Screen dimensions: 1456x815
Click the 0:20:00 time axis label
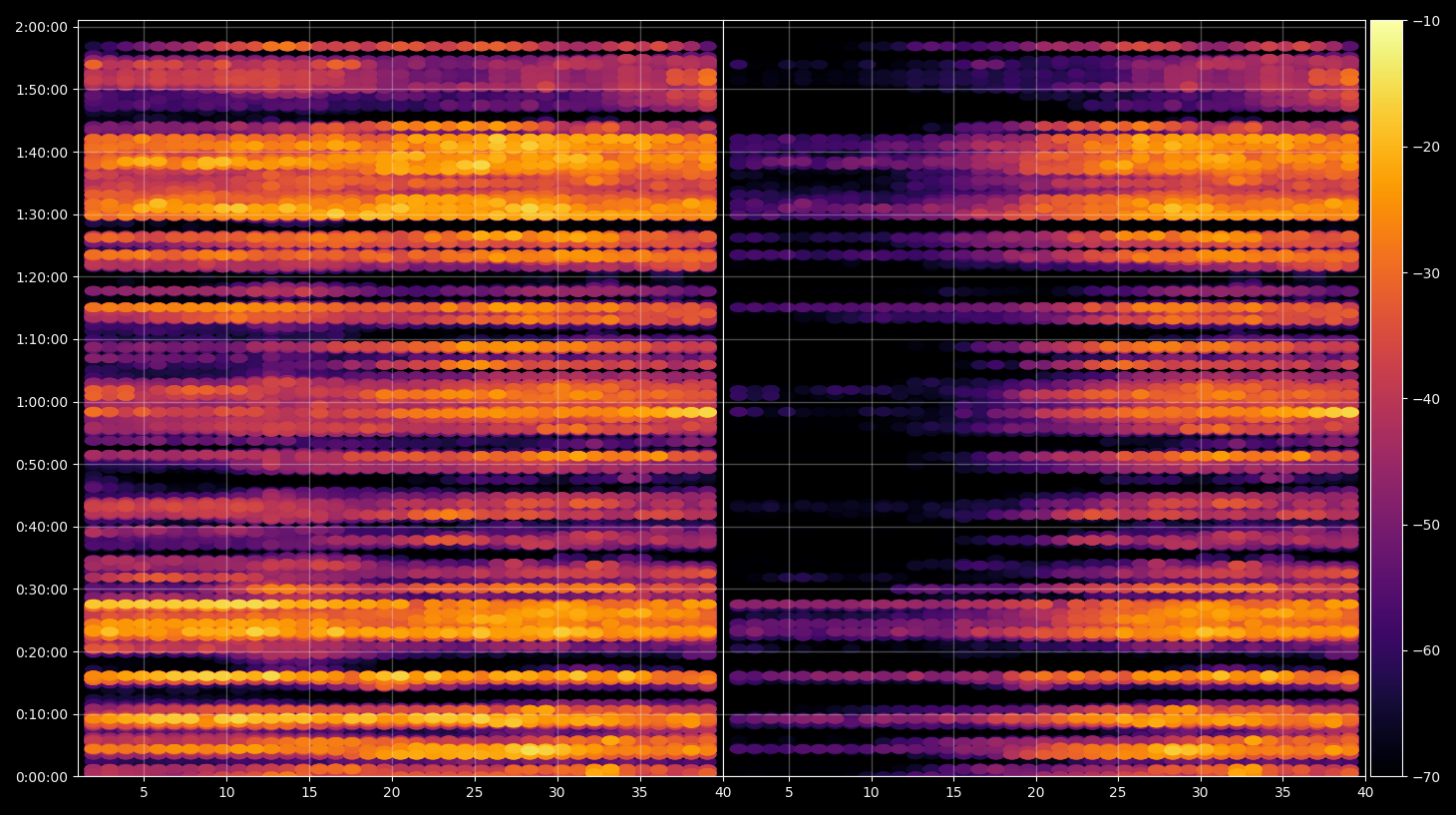41,652
